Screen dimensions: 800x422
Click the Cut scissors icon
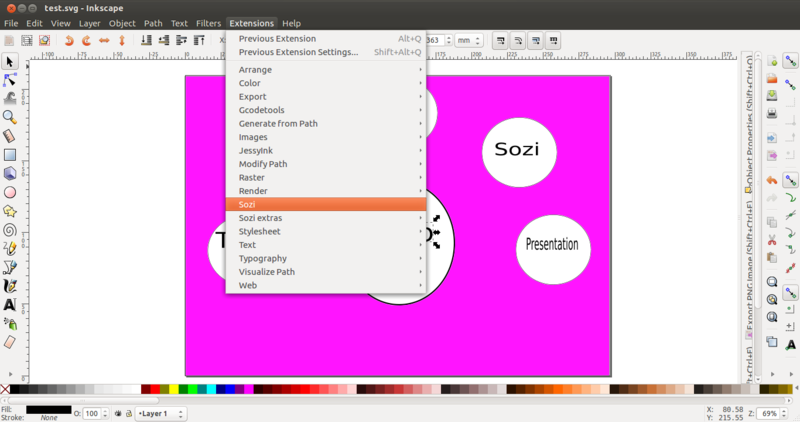click(x=772, y=239)
